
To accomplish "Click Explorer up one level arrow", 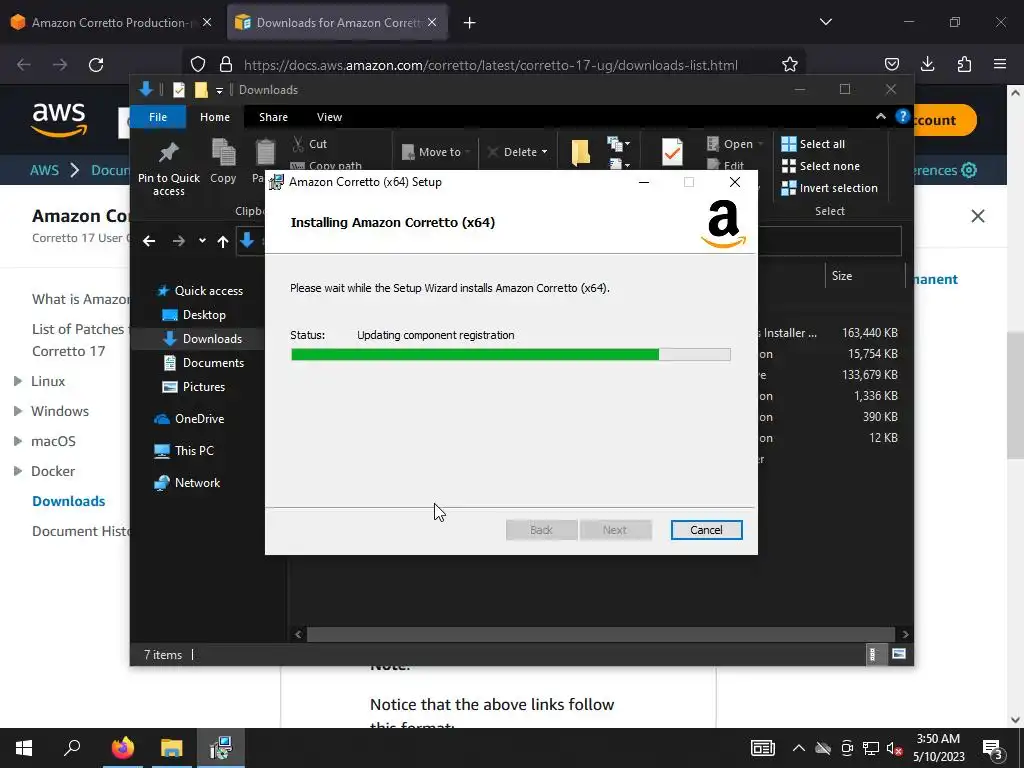I will click(223, 242).
